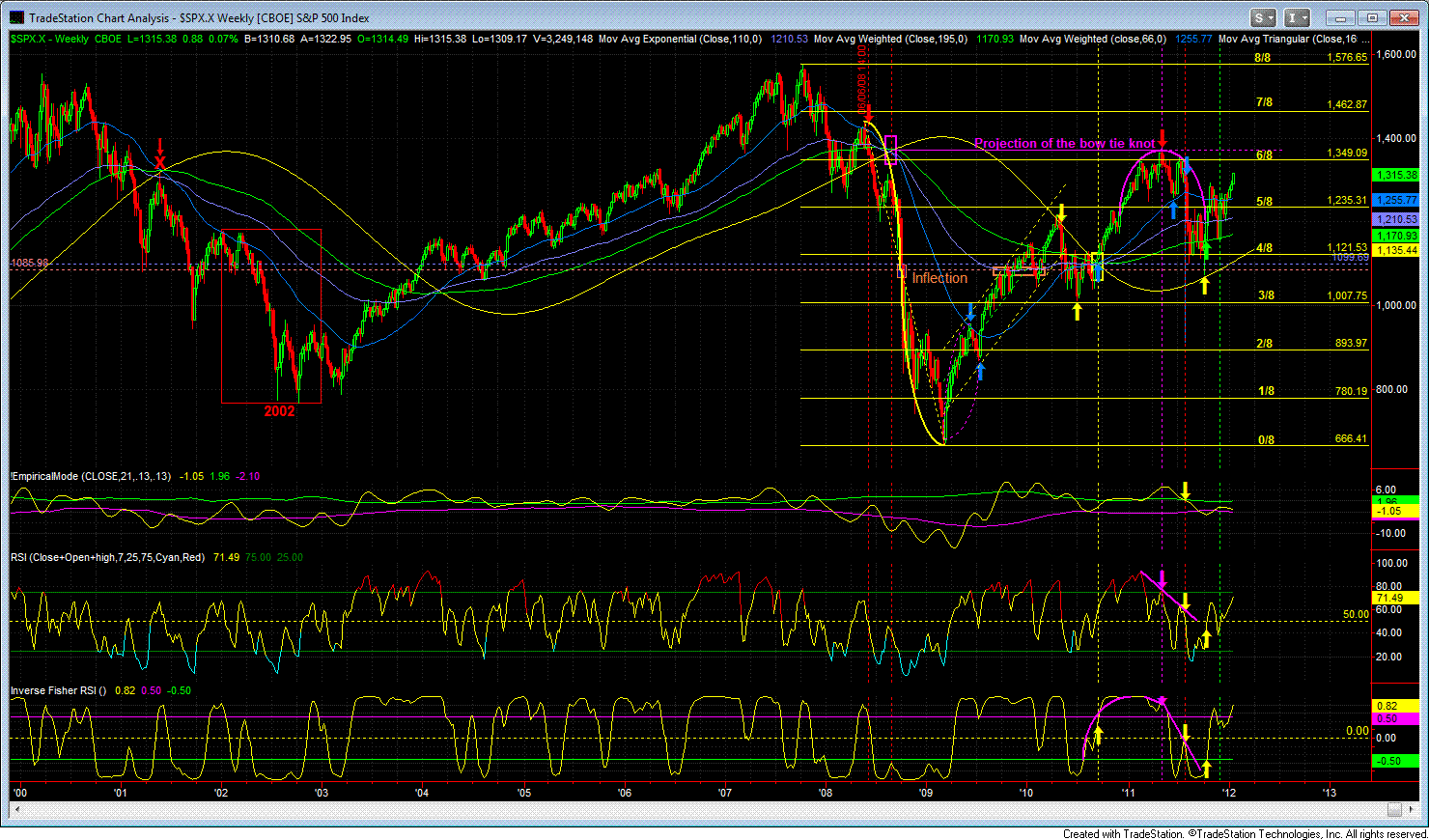1429x840 pixels.
Task: Click the TradeStation chart icon in title bar
Action: pos(16,17)
